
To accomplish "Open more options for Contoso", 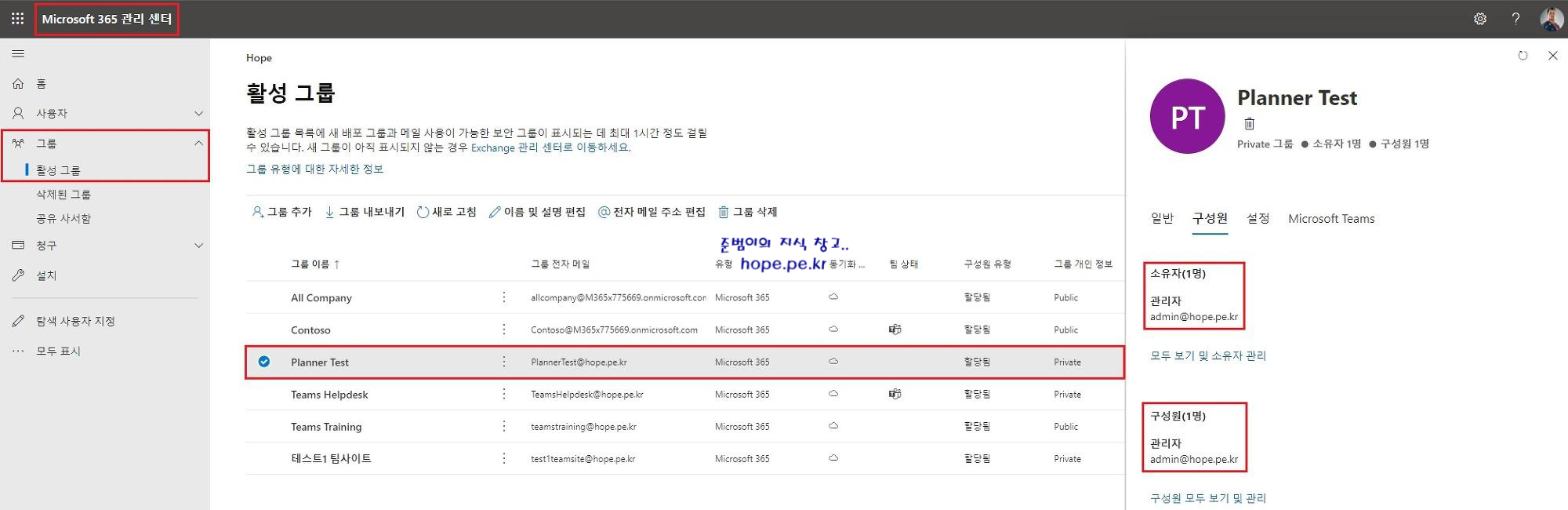I will 503,330.
